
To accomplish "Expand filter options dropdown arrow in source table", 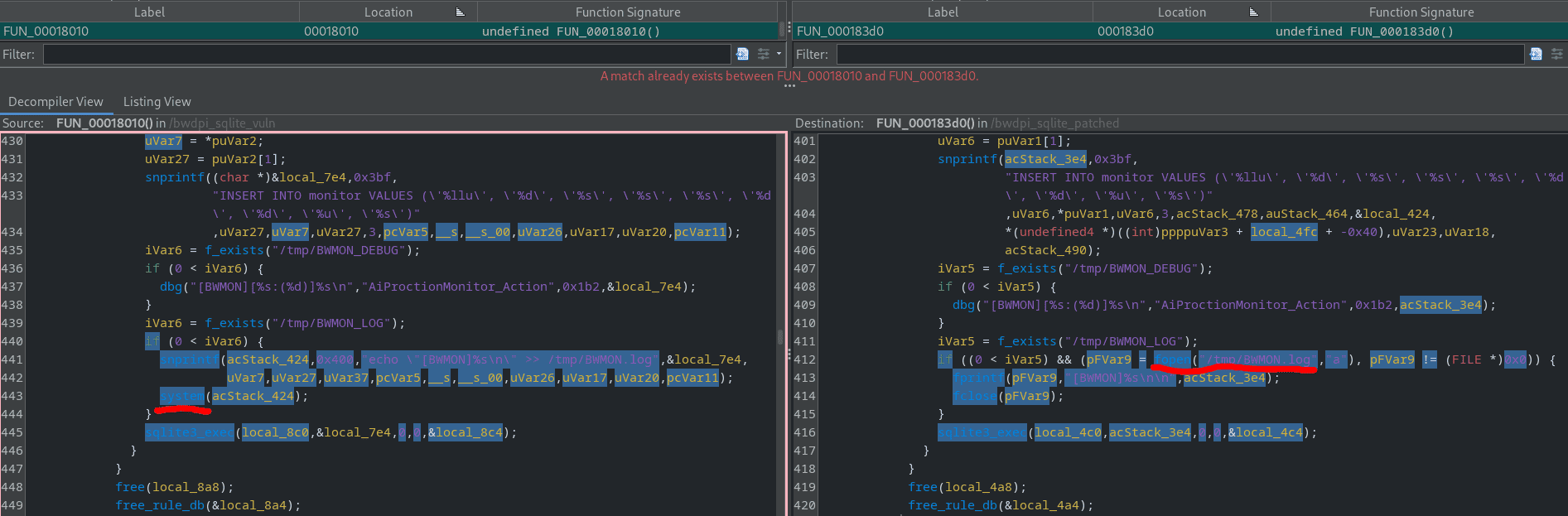I will [779, 54].
